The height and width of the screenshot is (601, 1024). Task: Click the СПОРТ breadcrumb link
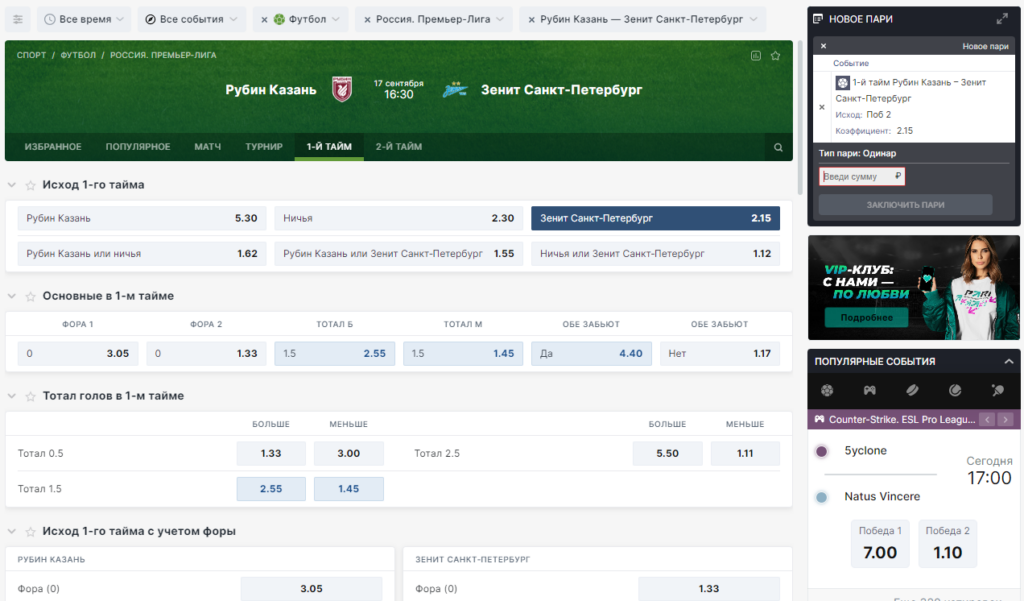tap(31, 55)
